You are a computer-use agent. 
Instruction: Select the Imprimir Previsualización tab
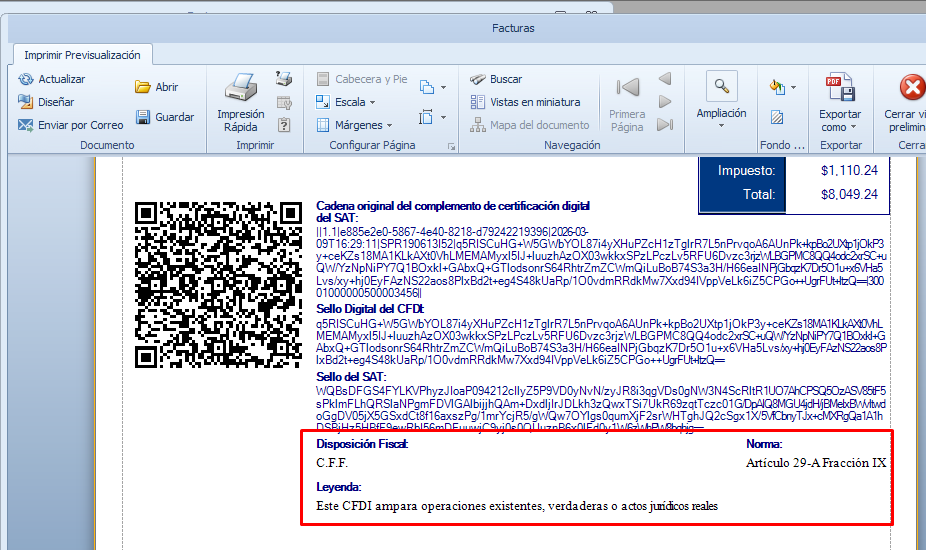pyautogui.click(x=82, y=55)
